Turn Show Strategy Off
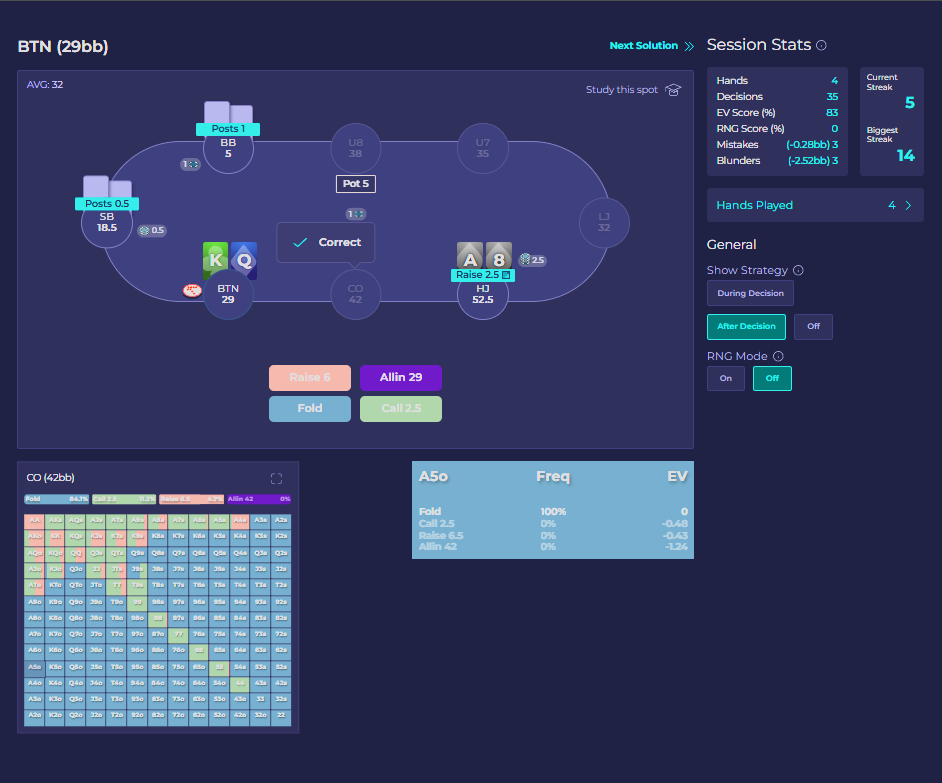Viewport: 942px width, 783px height. pos(813,326)
